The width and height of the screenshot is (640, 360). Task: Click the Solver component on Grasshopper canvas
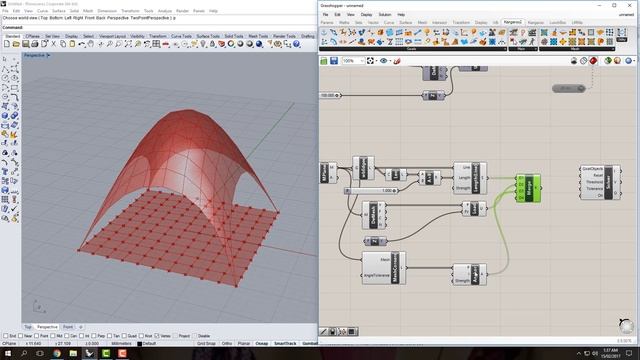(600, 182)
